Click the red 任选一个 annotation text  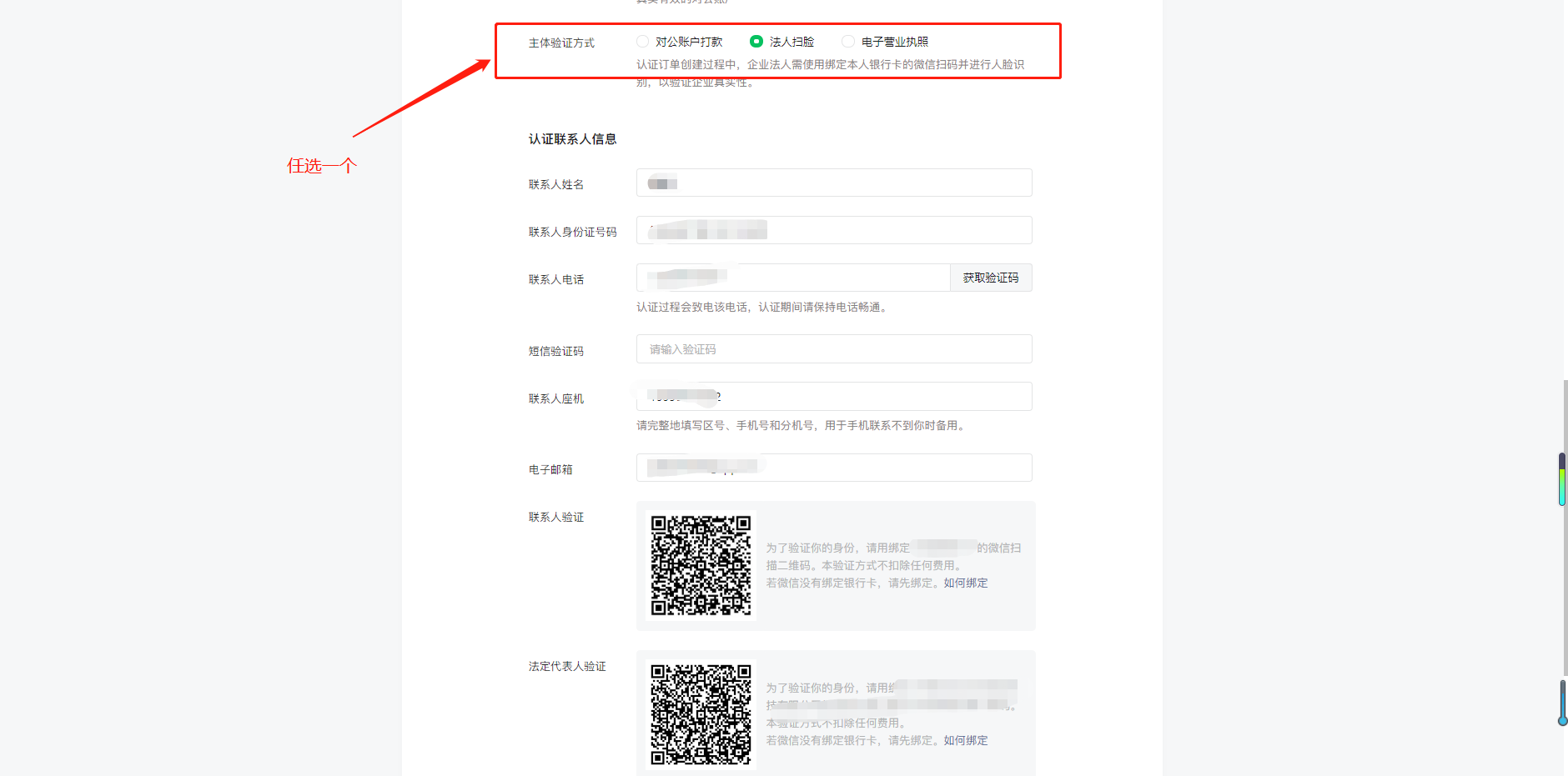[322, 166]
